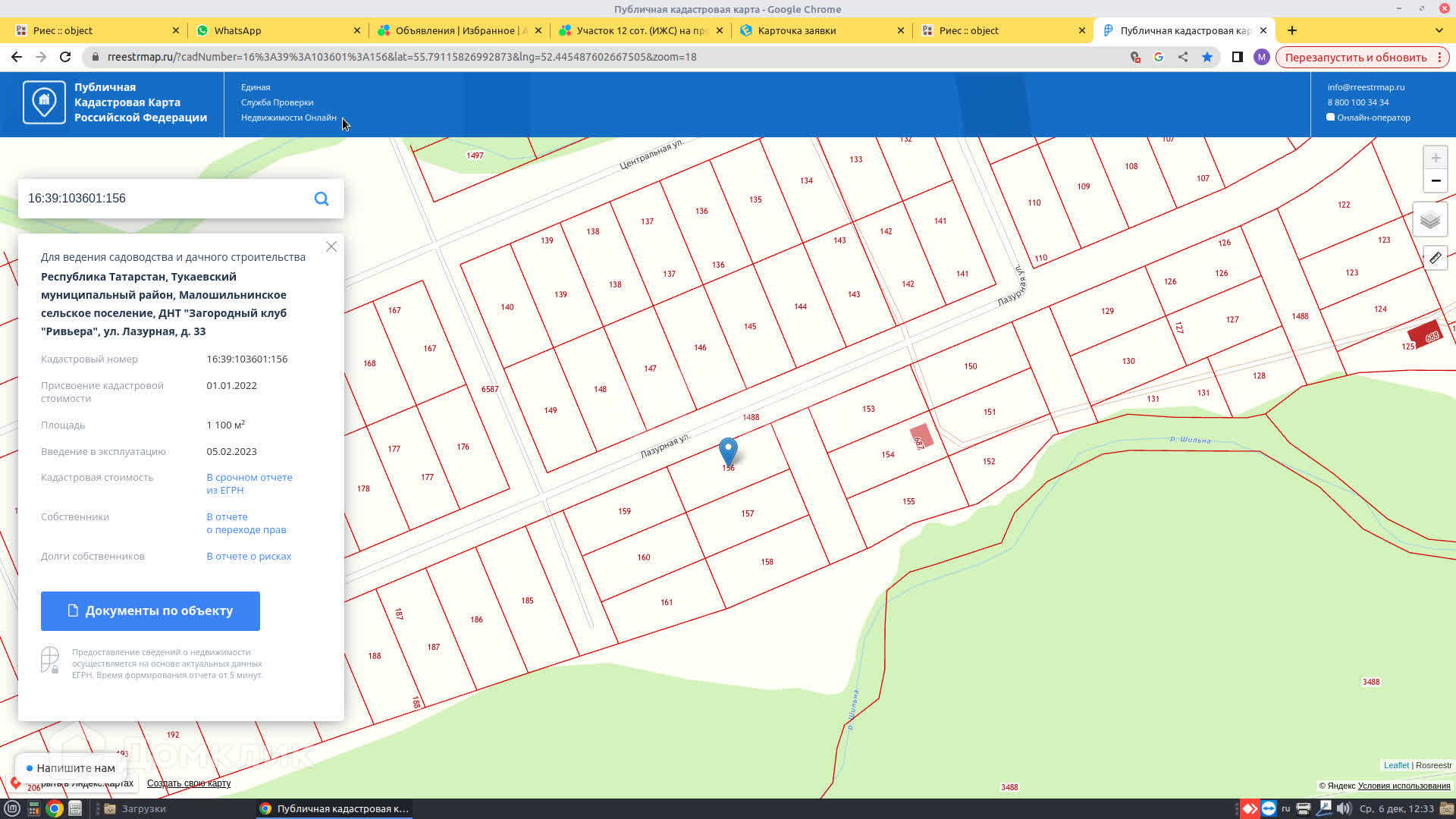Toggle Chrome side panel icon

(x=1237, y=57)
